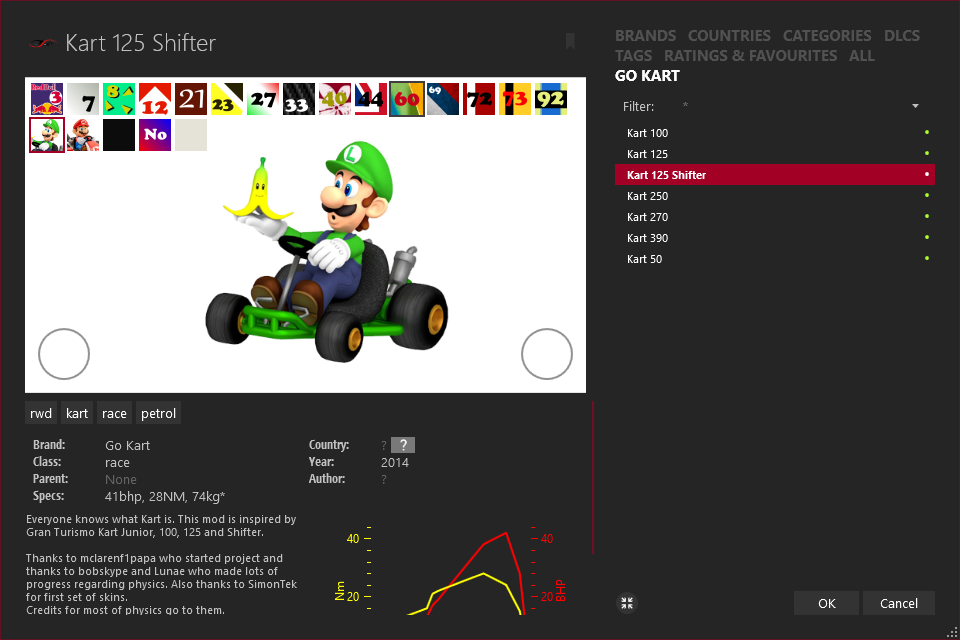Click the specs text '41bhp, 28NM, 74kg*'
The height and width of the screenshot is (640, 960).
pyautogui.click(x=165, y=497)
